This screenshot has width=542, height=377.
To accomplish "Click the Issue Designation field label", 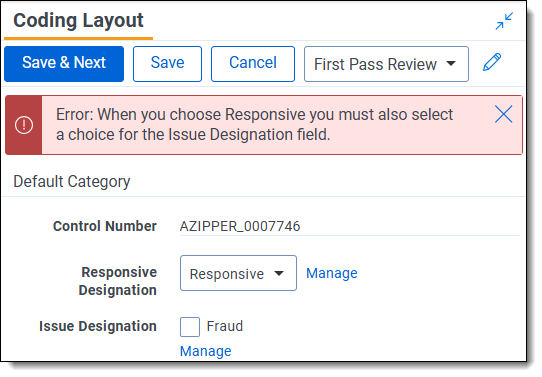I will [x=98, y=326].
